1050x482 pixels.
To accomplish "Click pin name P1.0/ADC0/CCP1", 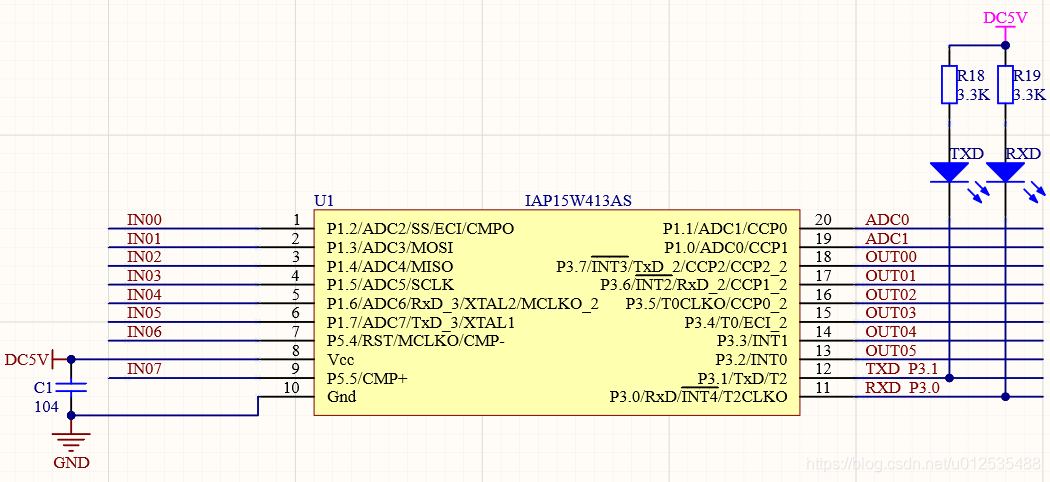I will [x=726, y=248].
